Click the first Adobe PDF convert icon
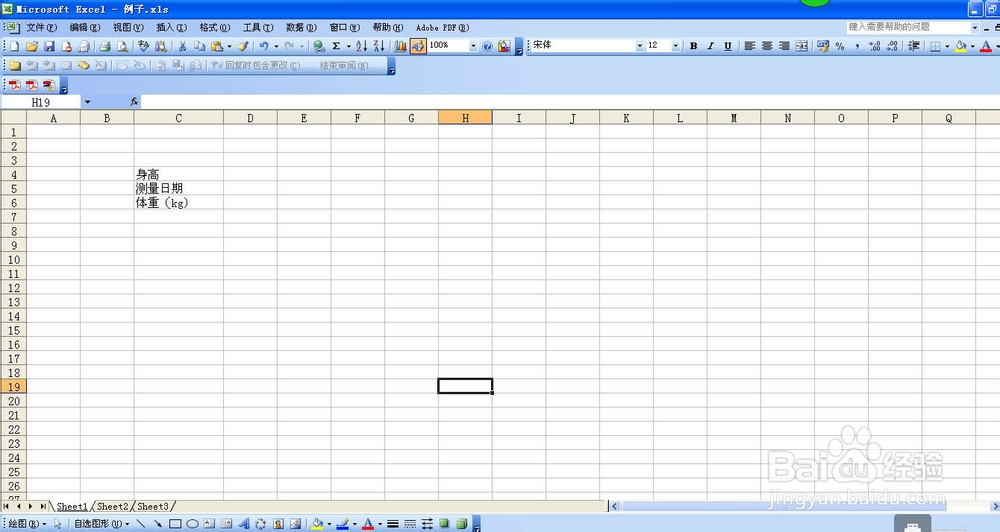 coord(15,85)
